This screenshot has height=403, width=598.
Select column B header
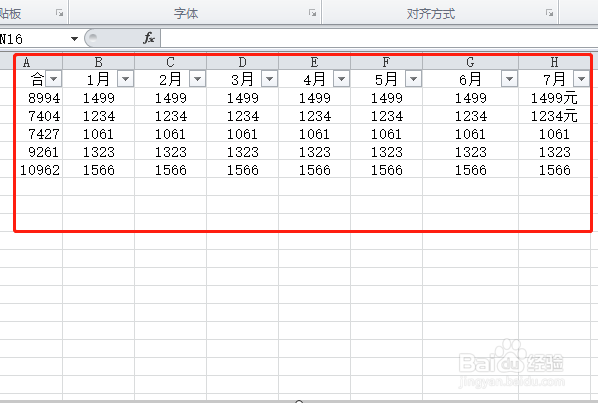98,62
